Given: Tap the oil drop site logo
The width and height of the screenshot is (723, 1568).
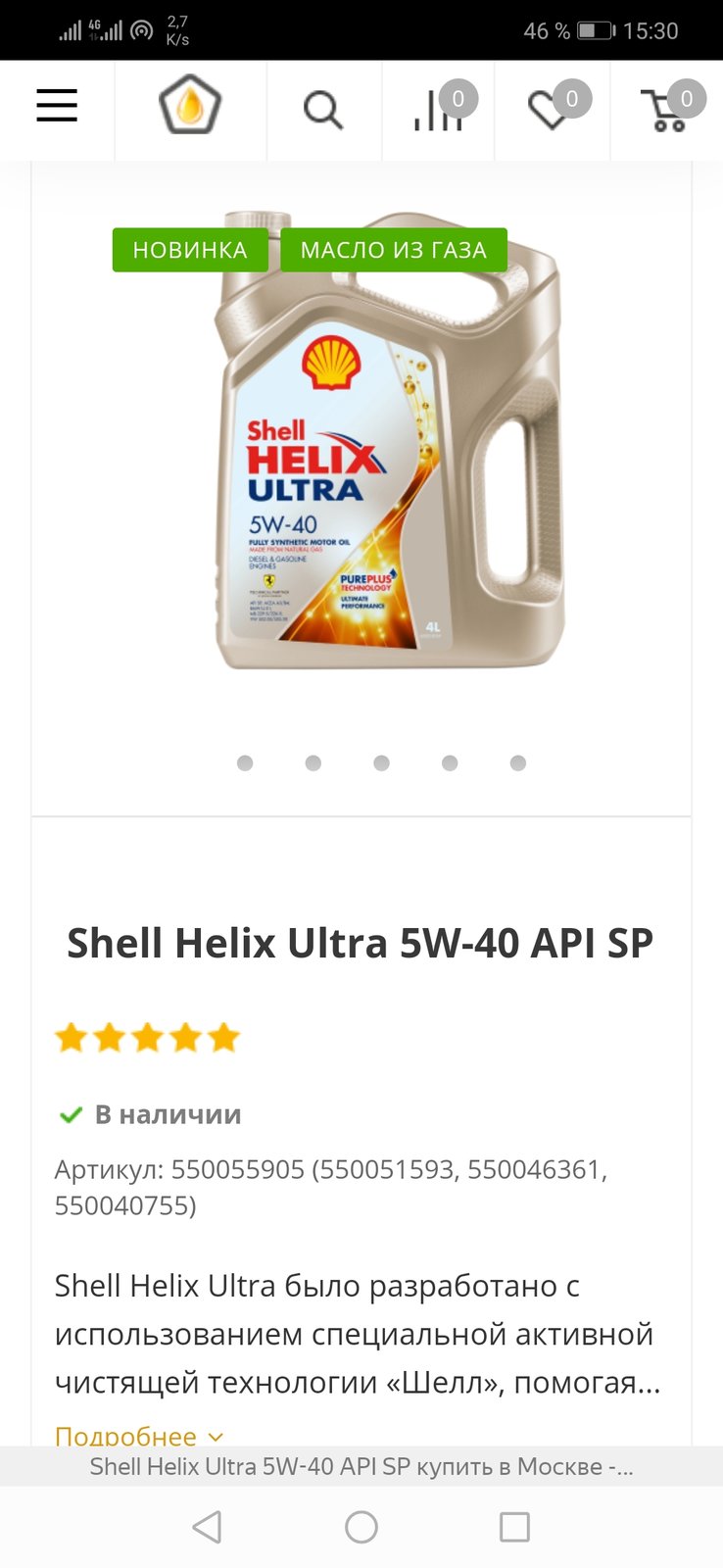Looking at the screenshot, I should click(190, 106).
